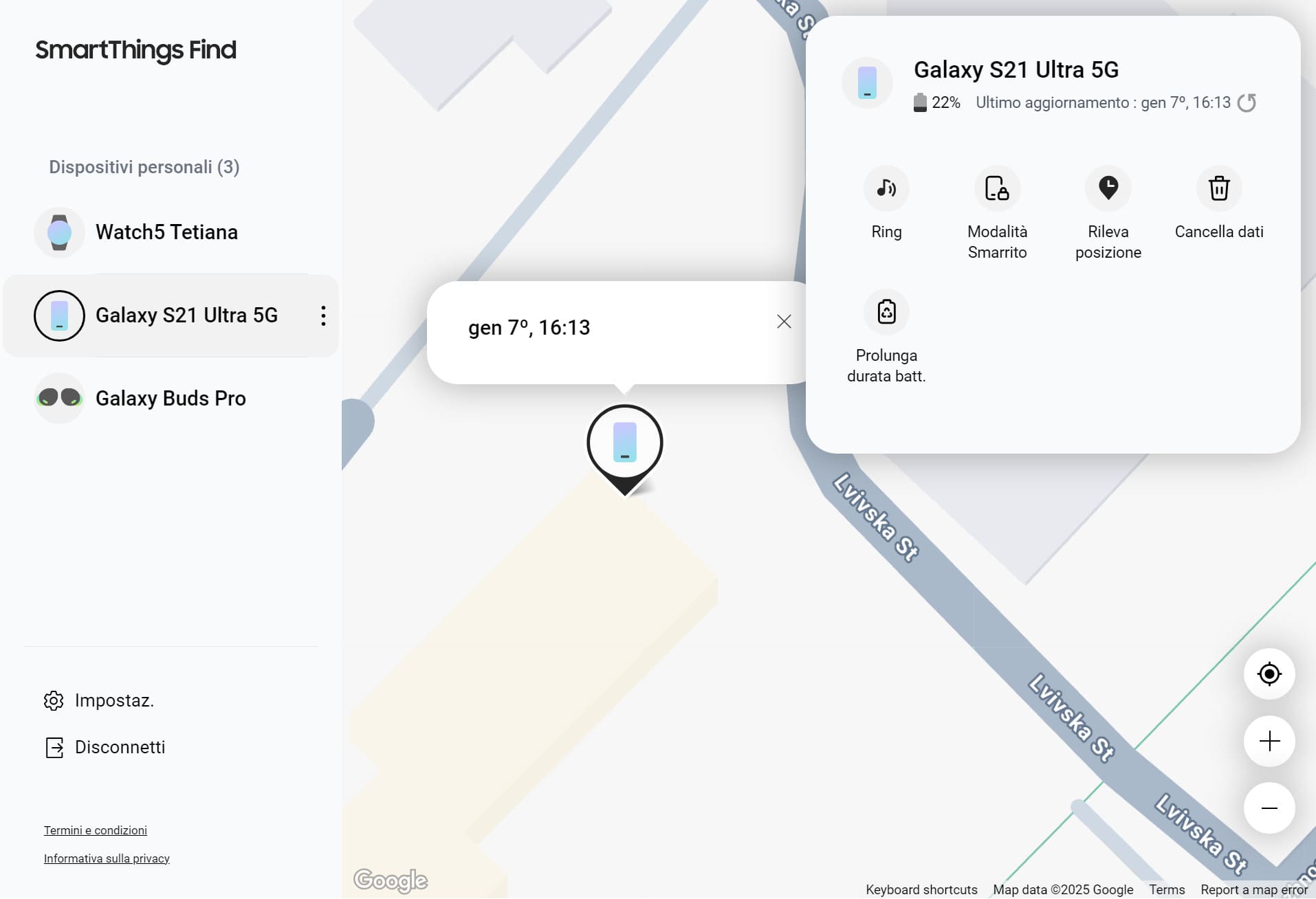Click the Watch5 Tetiana watch icon
Screen dimensions: 1316x899
[59, 232]
